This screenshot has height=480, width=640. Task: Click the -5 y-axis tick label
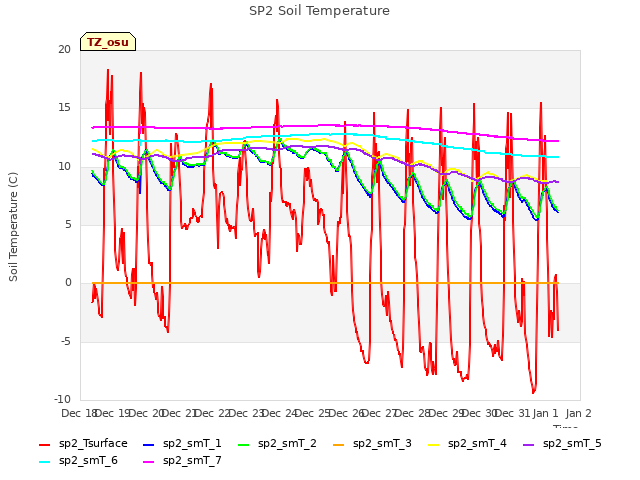[66, 341]
